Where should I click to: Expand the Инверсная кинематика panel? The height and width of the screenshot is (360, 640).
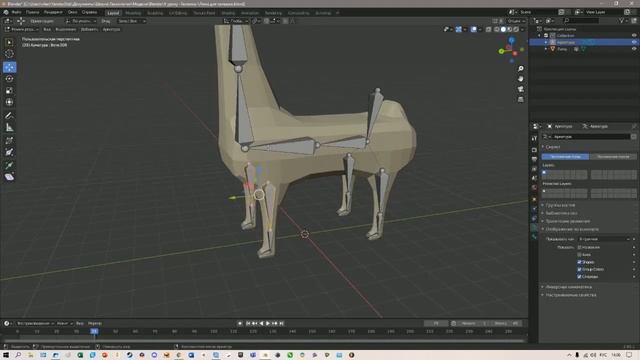(568, 287)
